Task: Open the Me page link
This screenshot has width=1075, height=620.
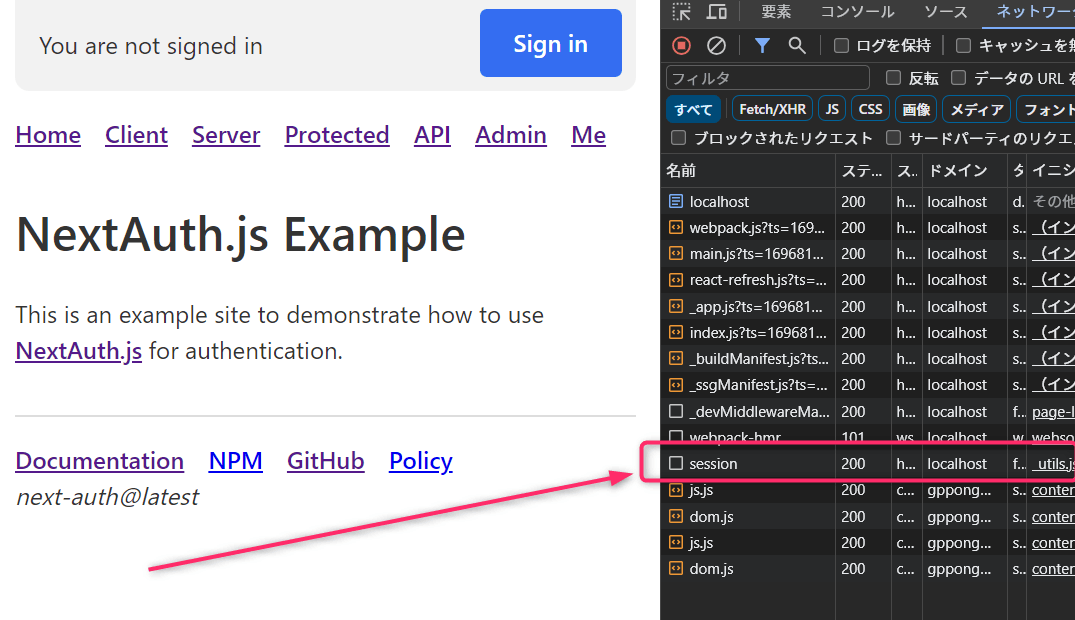Action: coord(588,135)
